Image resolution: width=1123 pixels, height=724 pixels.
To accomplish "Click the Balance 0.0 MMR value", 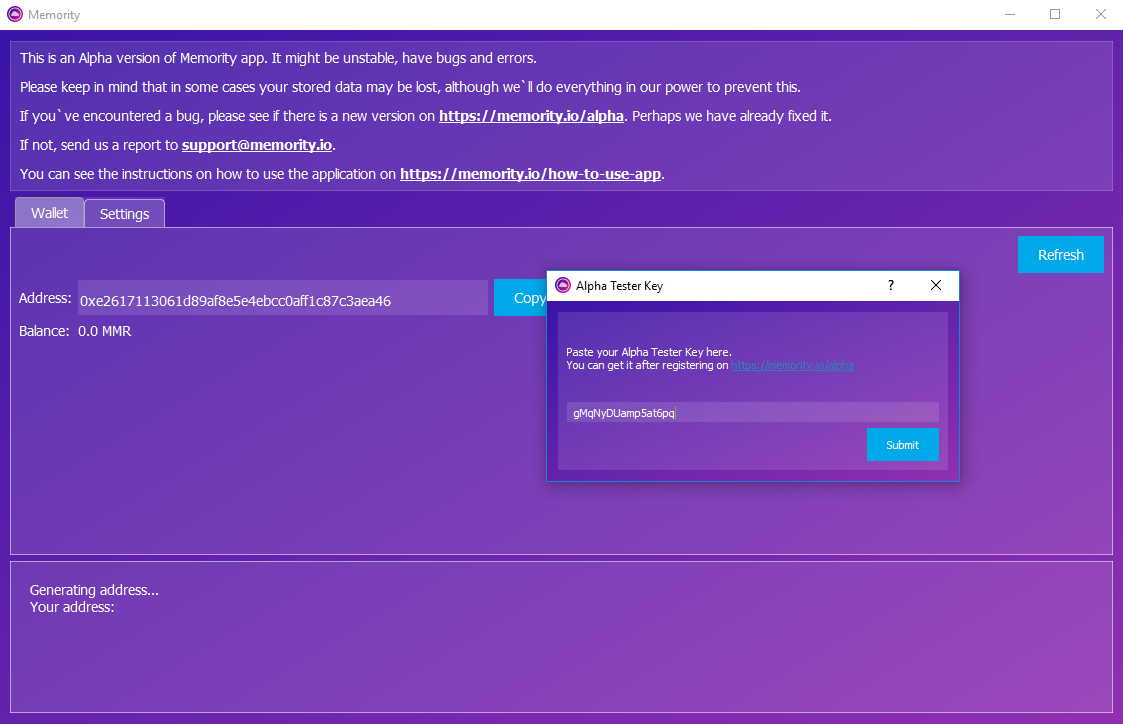I will click(x=105, y=331).
